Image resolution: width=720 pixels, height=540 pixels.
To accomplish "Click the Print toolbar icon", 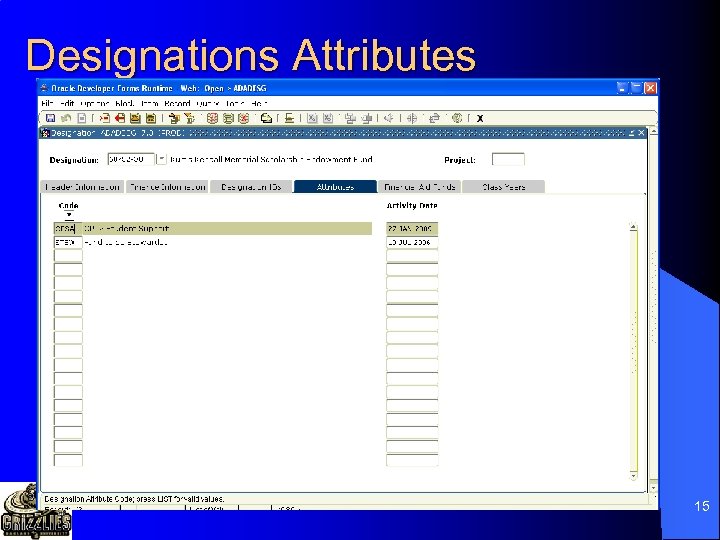I will tap(289, 118).
